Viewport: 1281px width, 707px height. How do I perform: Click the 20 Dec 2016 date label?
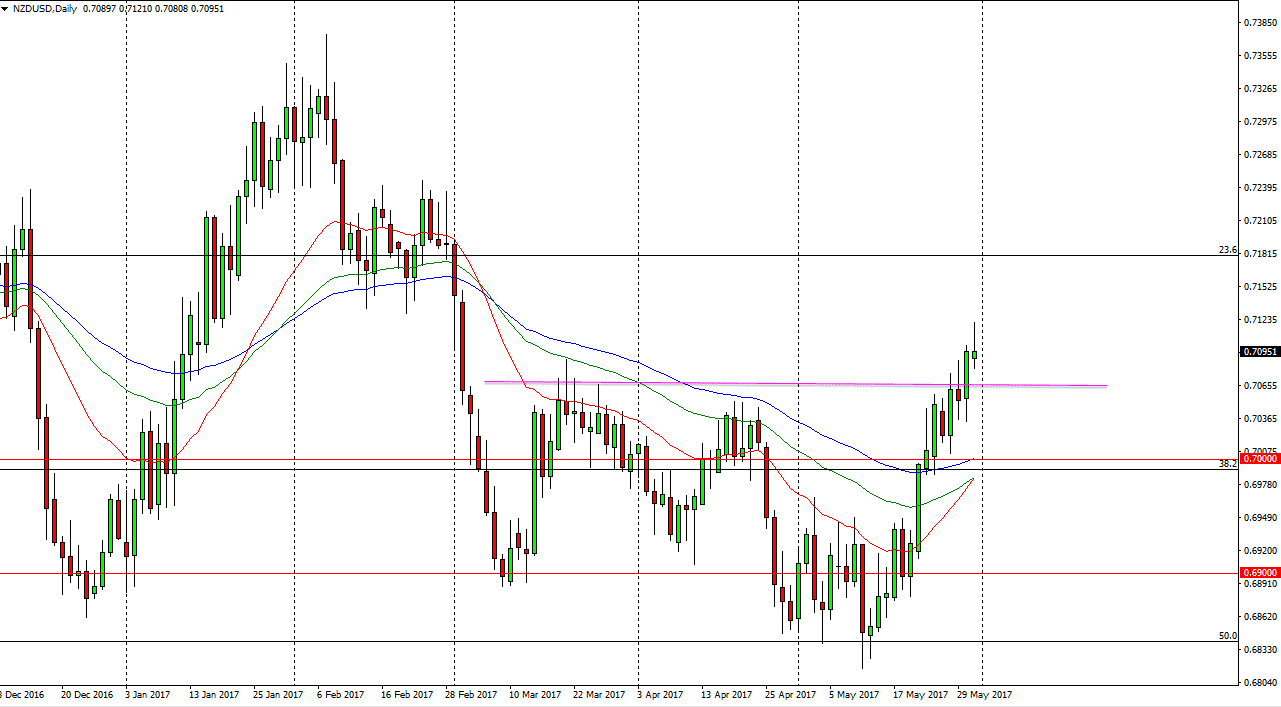(x=86, y=694)
